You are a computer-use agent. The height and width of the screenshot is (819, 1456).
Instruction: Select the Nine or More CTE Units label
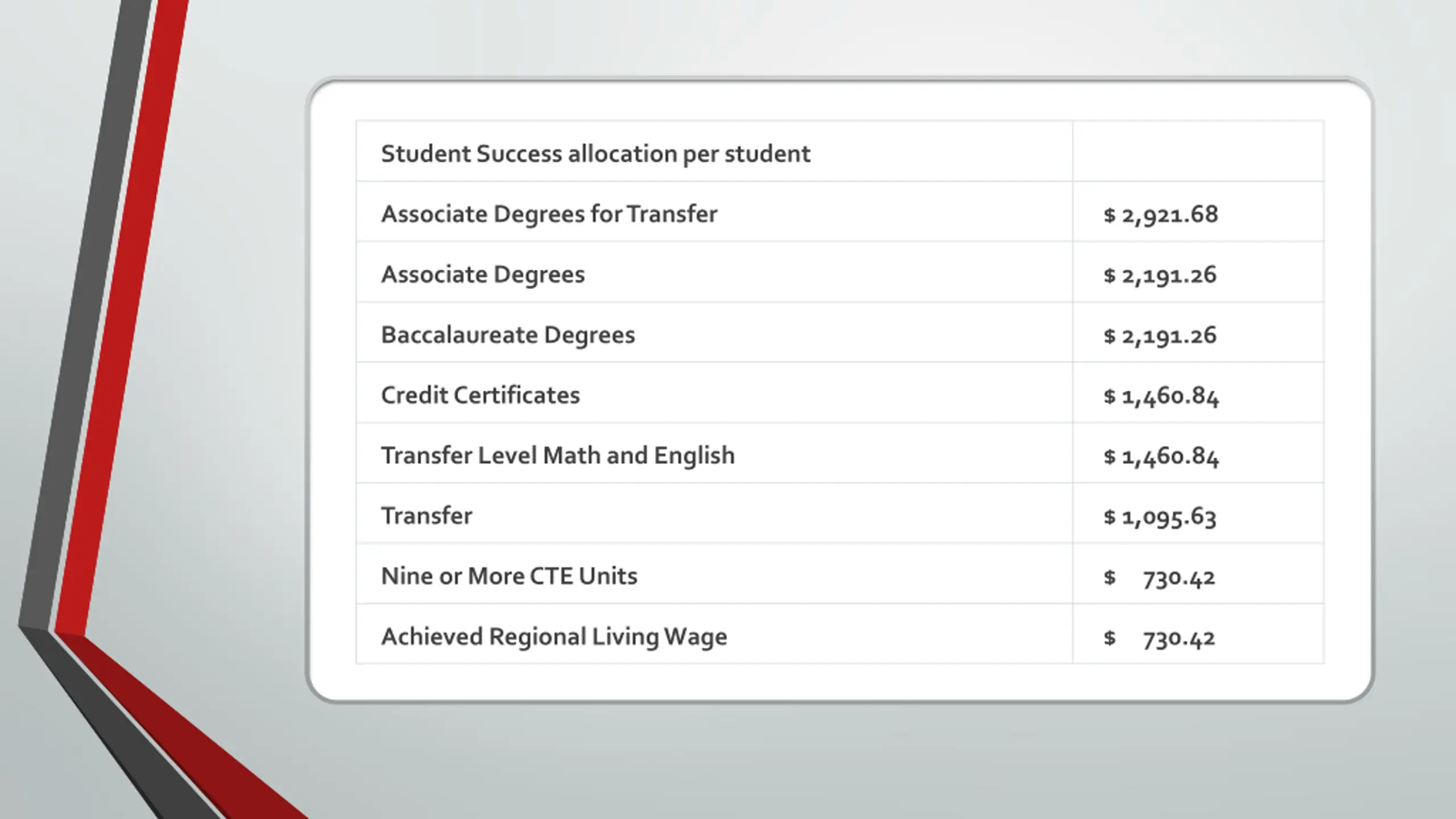click(x=509, y=576)
